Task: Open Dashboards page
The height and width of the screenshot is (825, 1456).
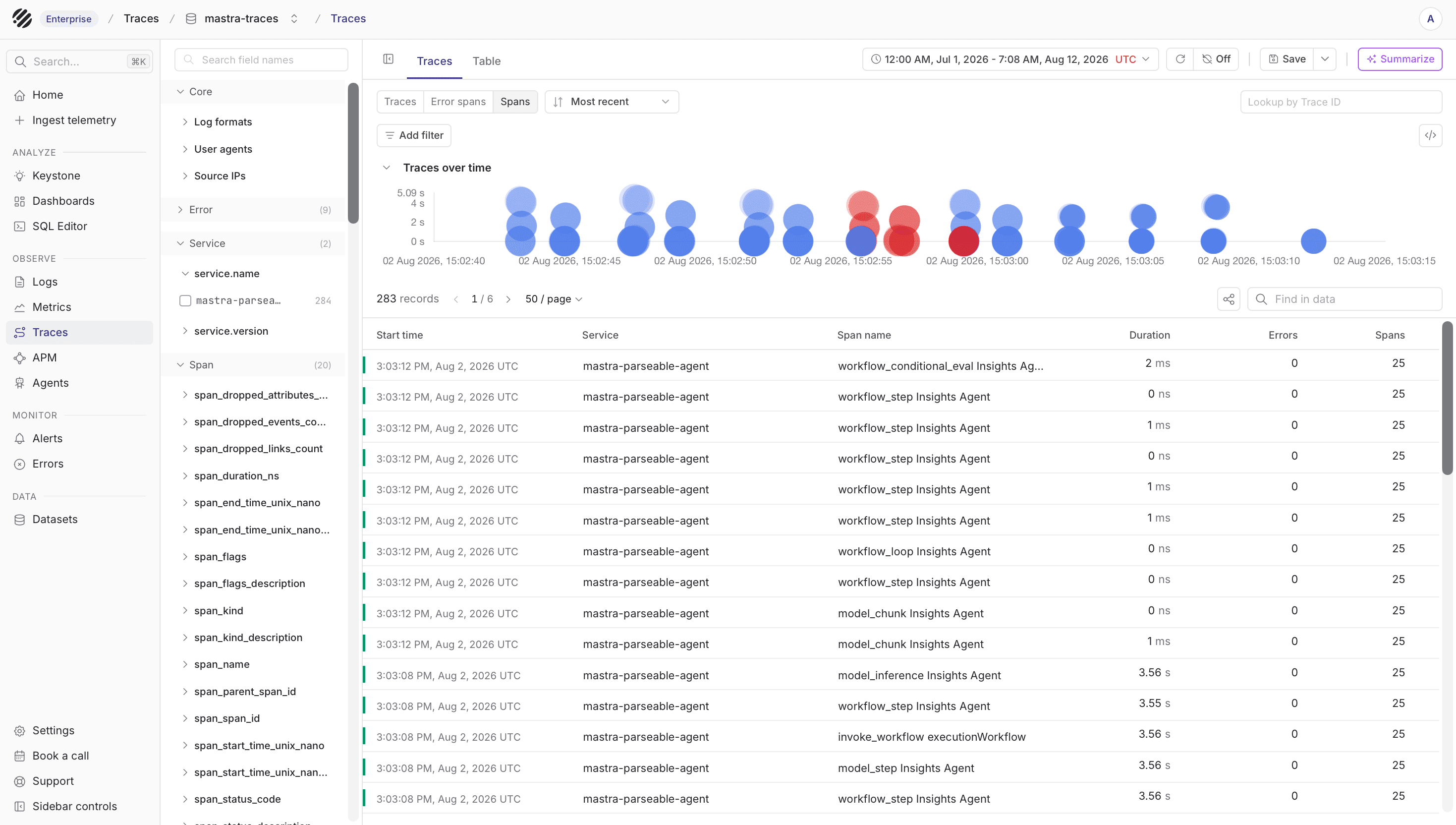Action: click(x=79, y=201)
